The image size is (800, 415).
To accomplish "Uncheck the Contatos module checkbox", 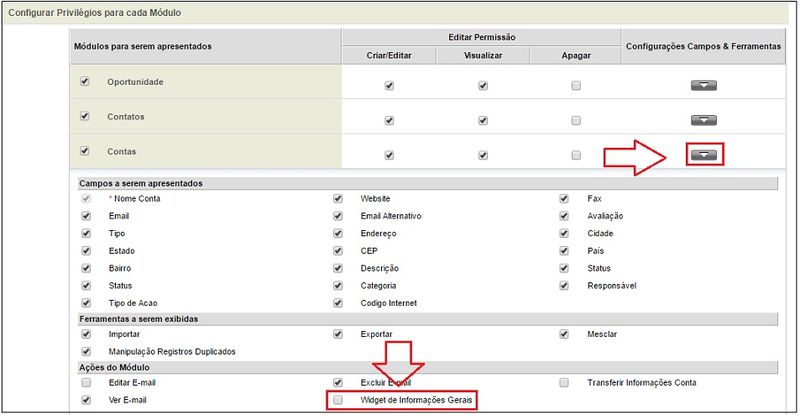I will click(x=85, y=116).
